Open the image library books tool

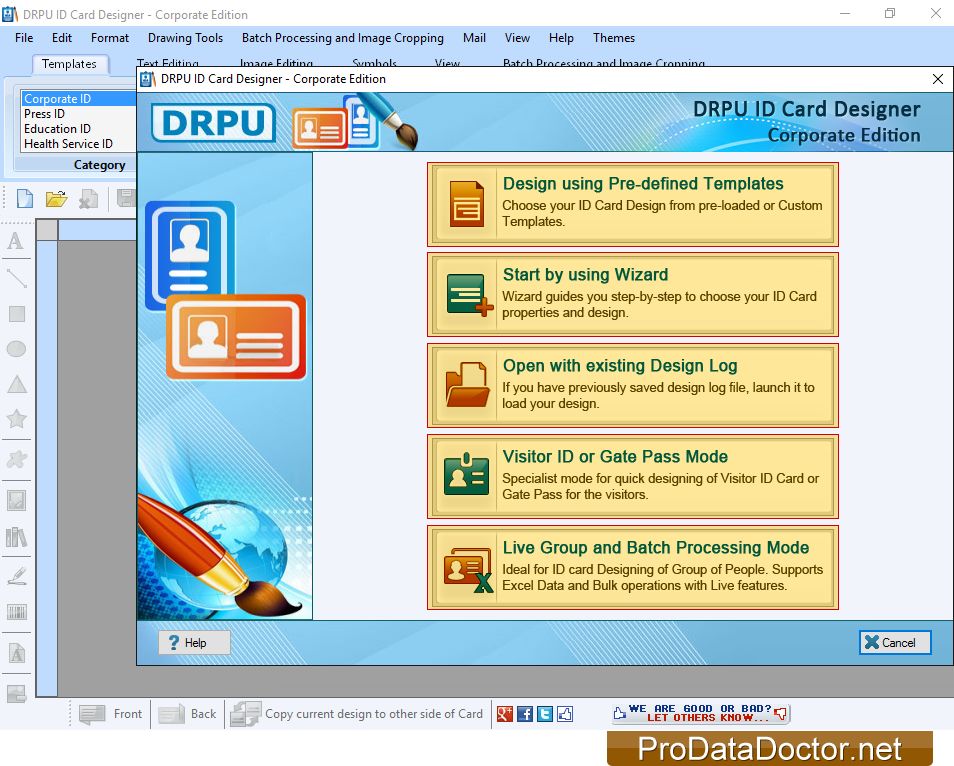pos(16,537)
